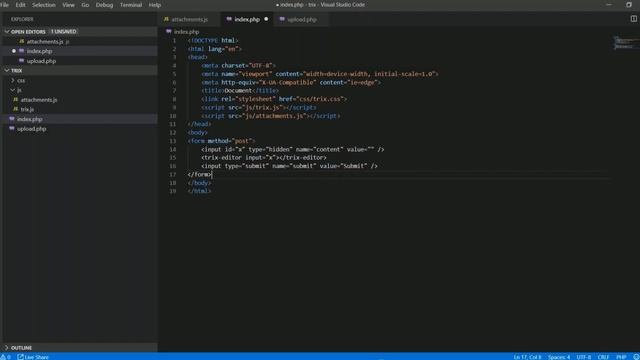
Task: Open the Help menu
Action: pyautogui.click(x=155, y=5)
